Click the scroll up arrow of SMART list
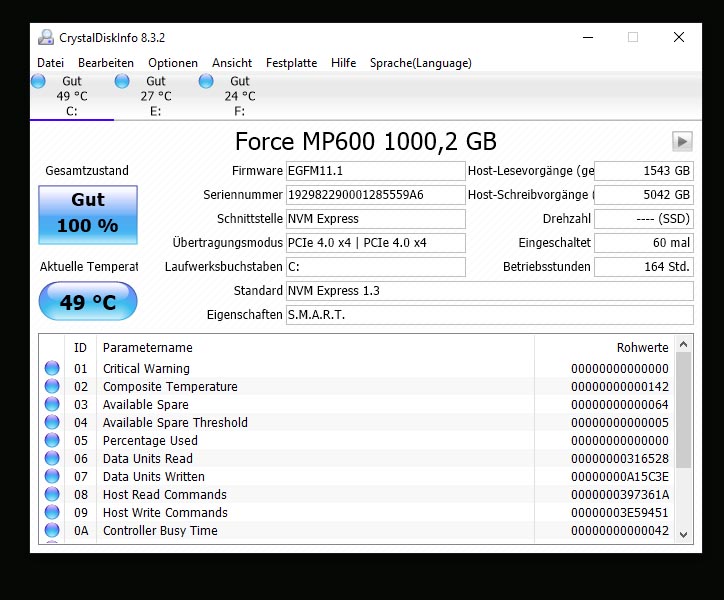Screen dimensions: 724x600 pos(684,345)
